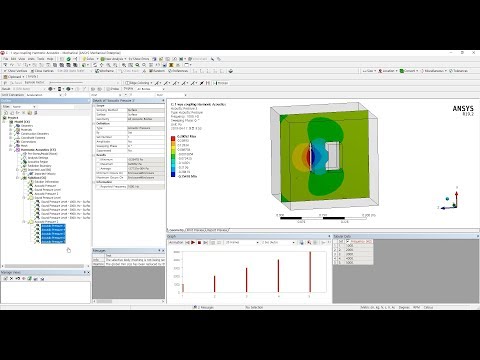
Task: Toggle Wireframe display mode
Action: pos(104,71)
